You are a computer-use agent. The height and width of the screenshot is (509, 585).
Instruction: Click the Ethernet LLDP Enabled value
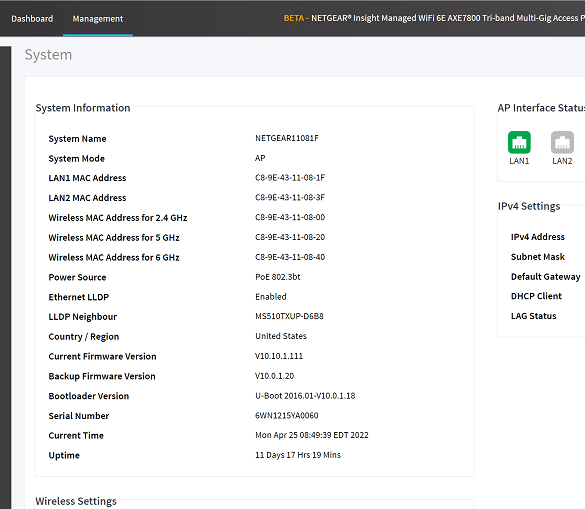point(271,297)
